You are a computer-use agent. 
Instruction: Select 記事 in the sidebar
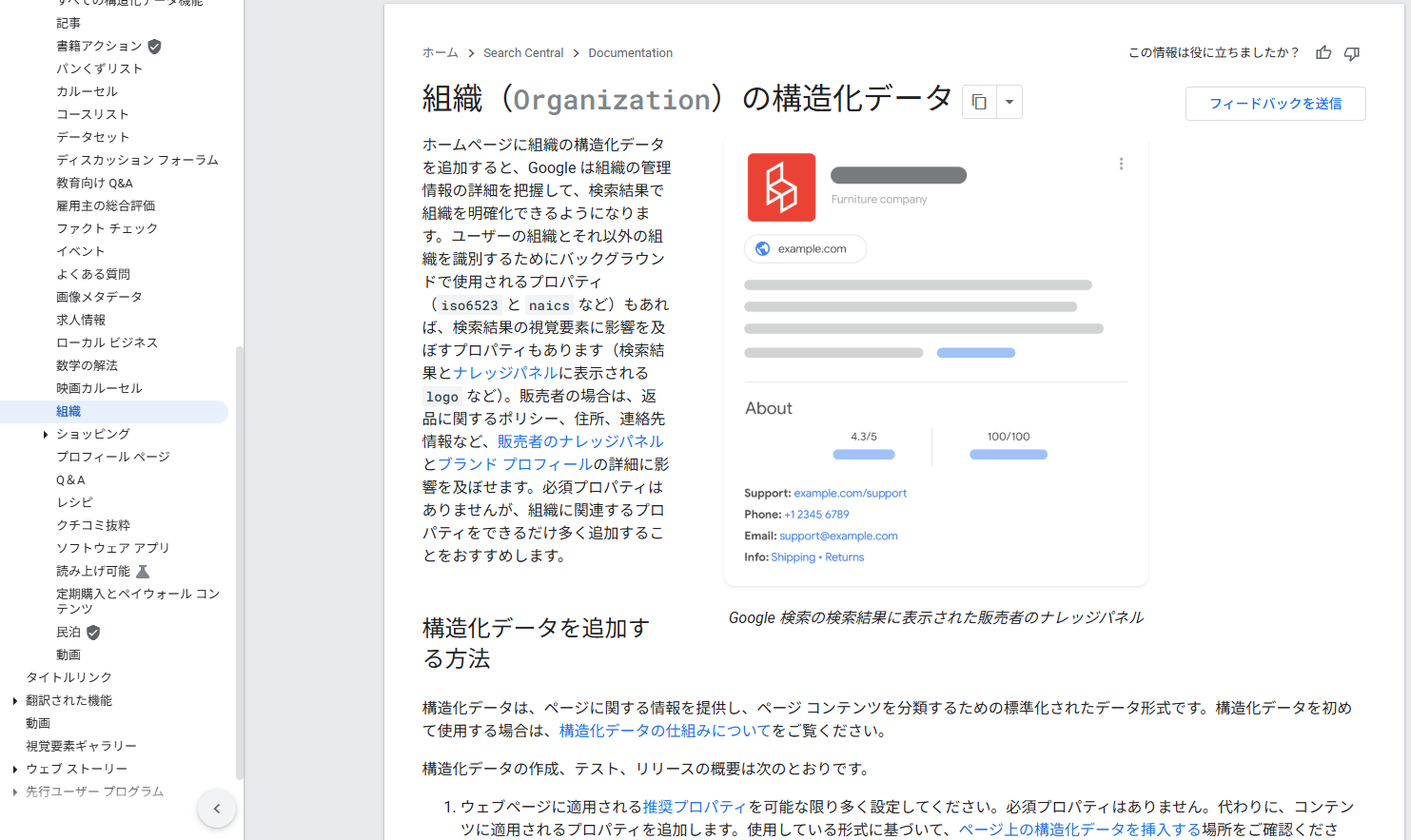[x=69, y=23]
